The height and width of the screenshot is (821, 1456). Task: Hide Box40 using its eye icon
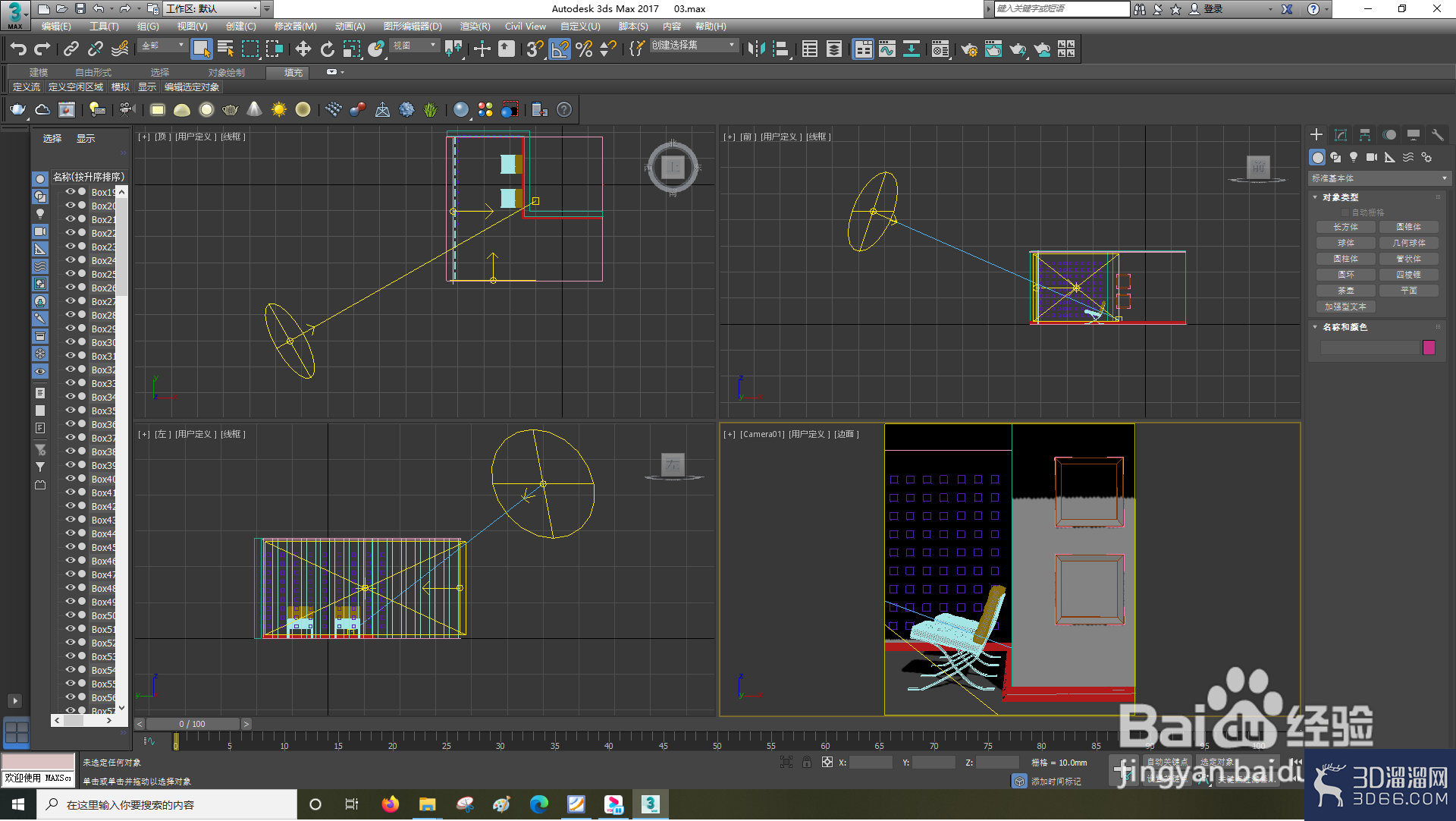71,479
